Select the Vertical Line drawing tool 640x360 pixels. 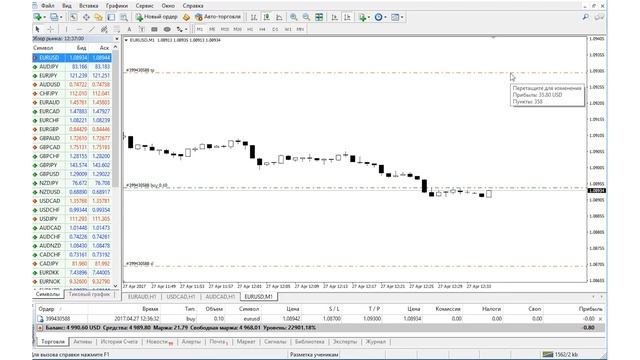coord(66,29)
